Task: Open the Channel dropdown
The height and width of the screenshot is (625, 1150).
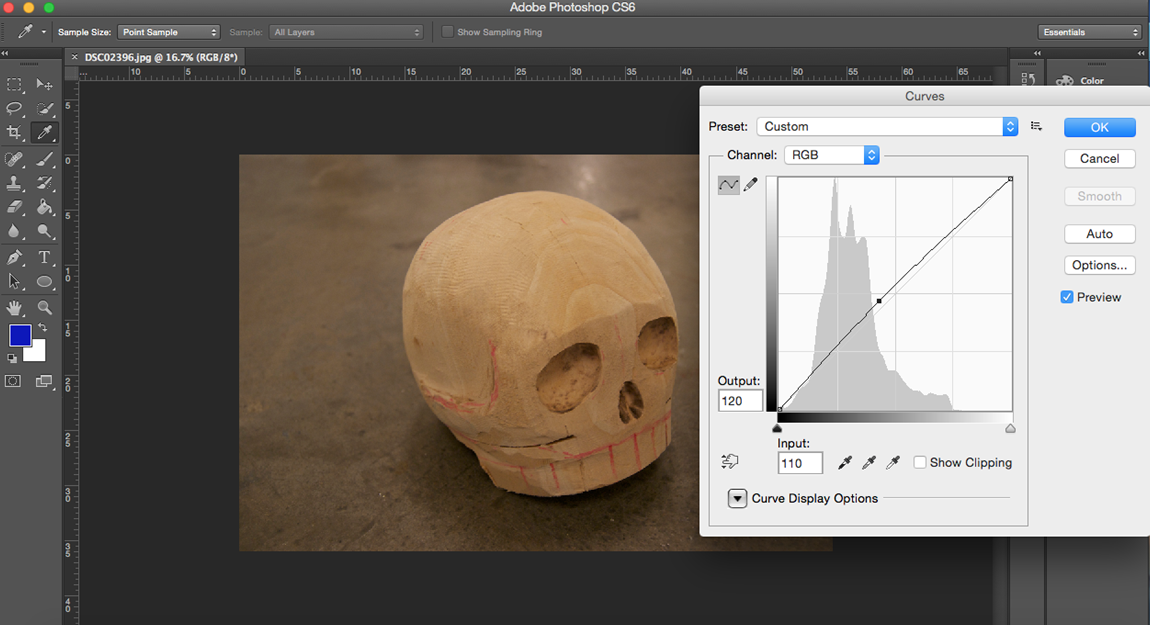Action: pos(832,155)
